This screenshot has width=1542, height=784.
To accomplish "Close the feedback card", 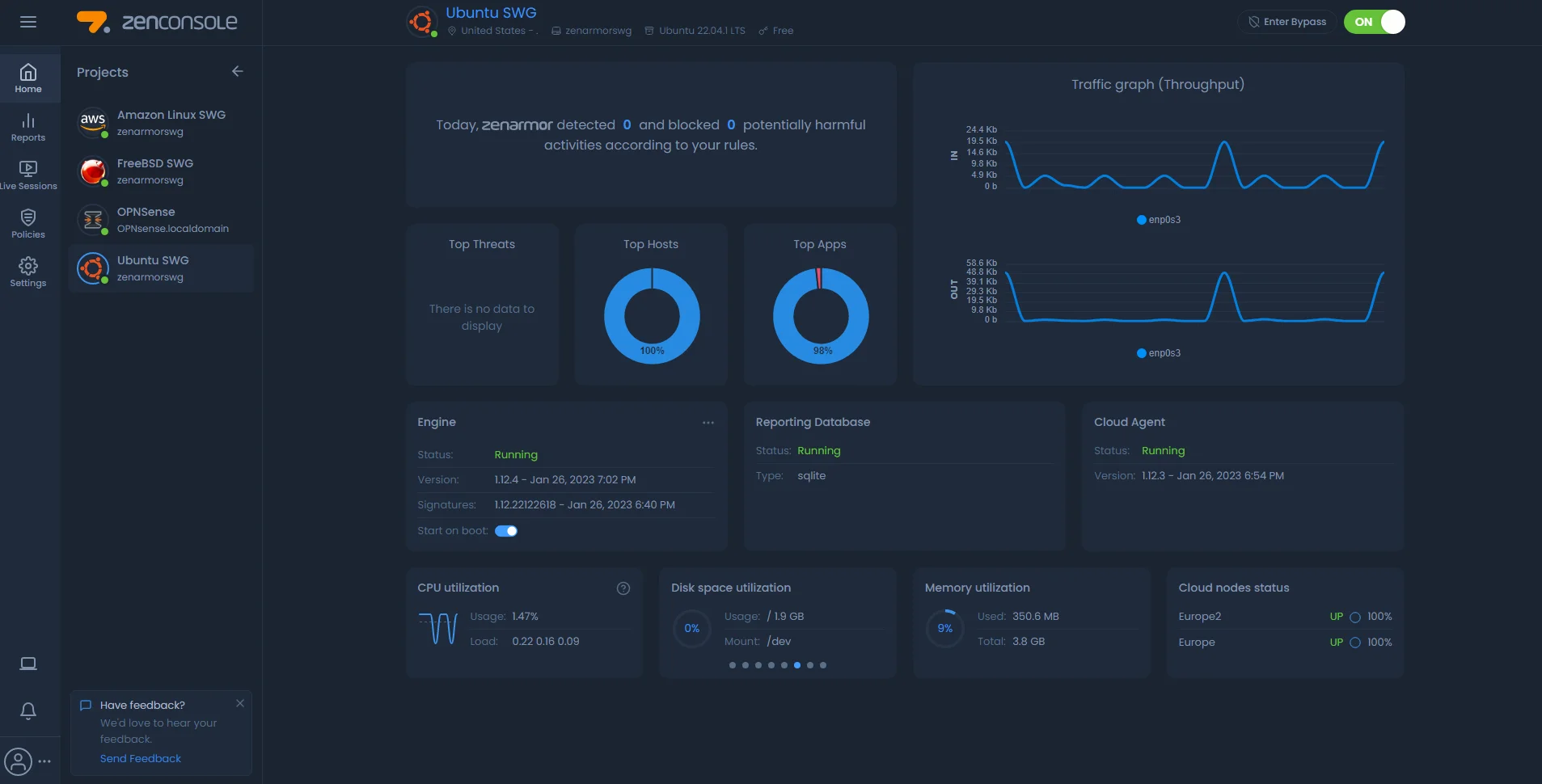I will point(240,703).
